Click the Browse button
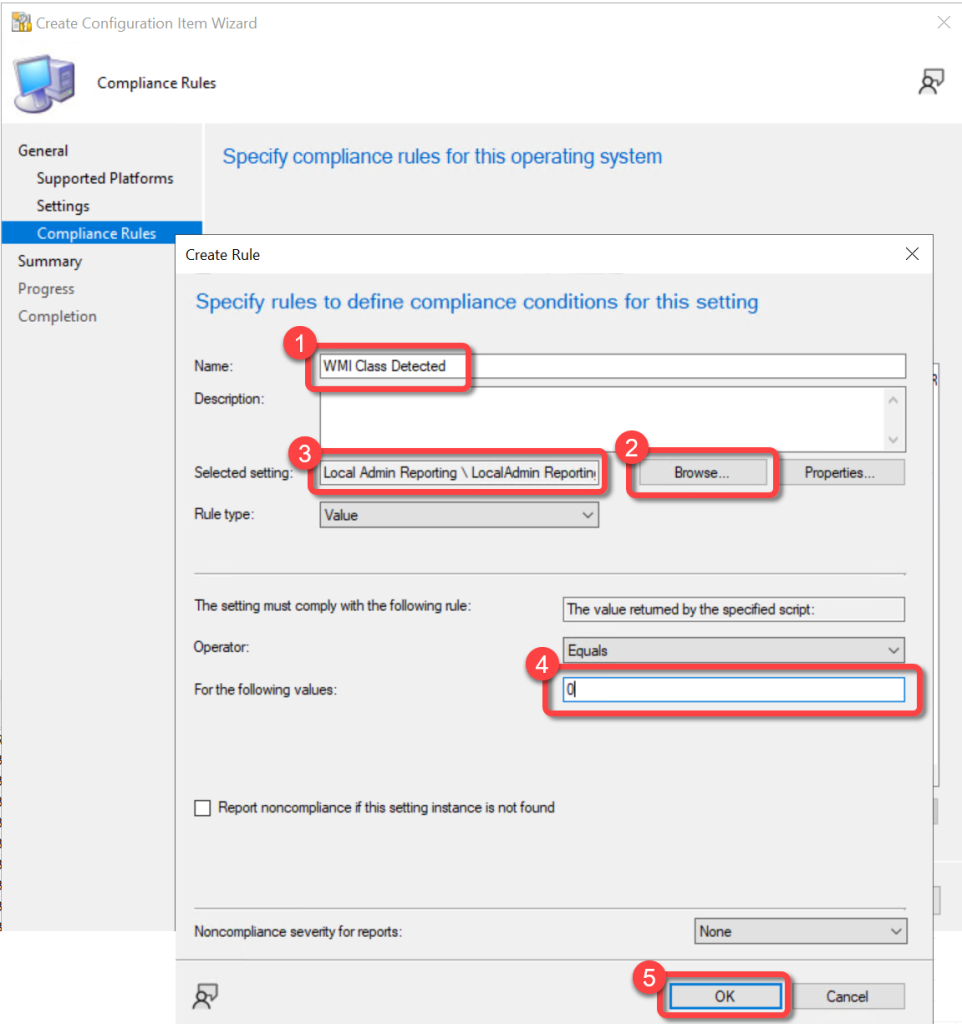This screenshot has width=962, height=1024. tap(702, 473)
